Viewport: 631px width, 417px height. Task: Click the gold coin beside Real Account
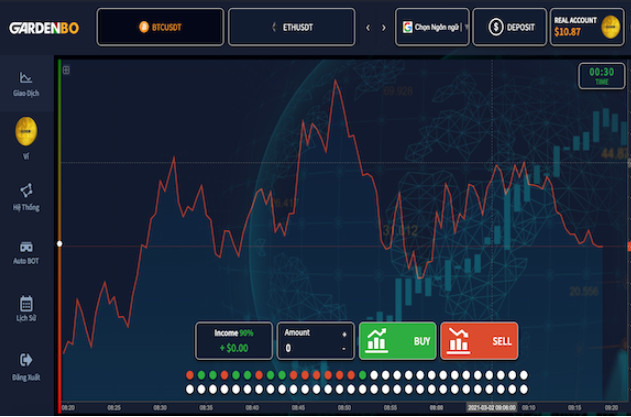point(609,28)
